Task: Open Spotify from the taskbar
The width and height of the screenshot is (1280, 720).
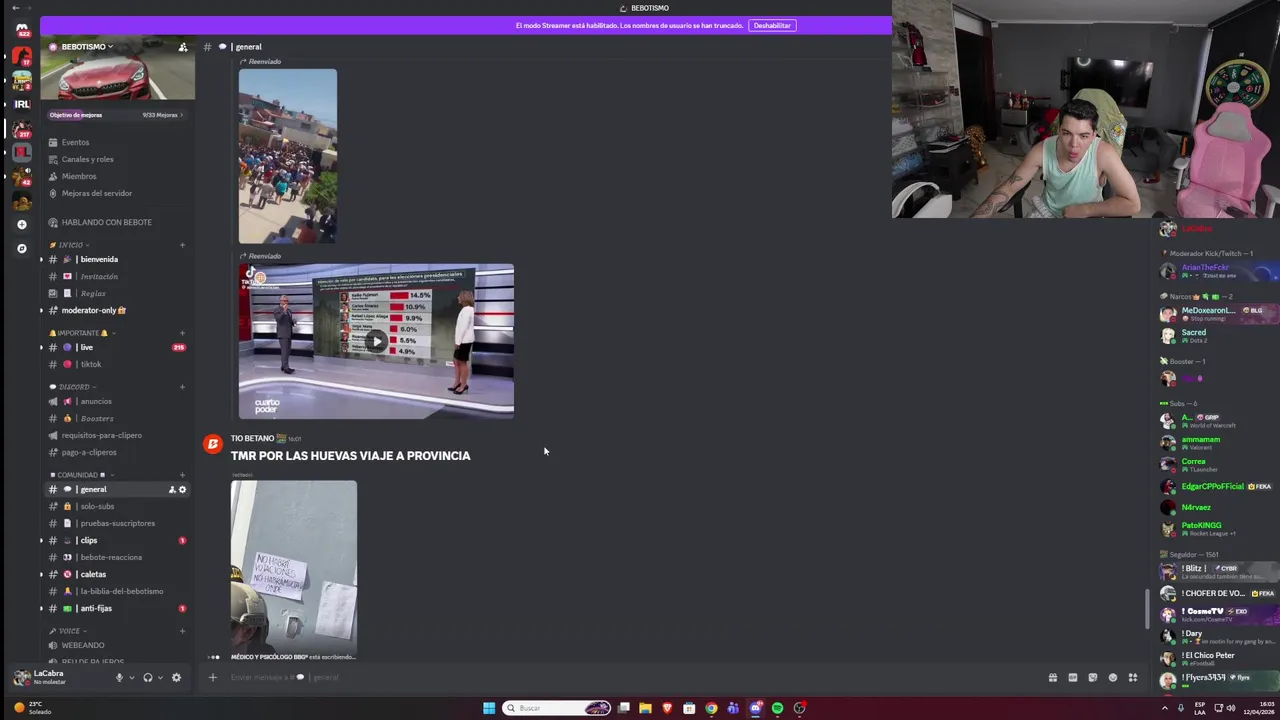Action: click(x=777, y=708)
